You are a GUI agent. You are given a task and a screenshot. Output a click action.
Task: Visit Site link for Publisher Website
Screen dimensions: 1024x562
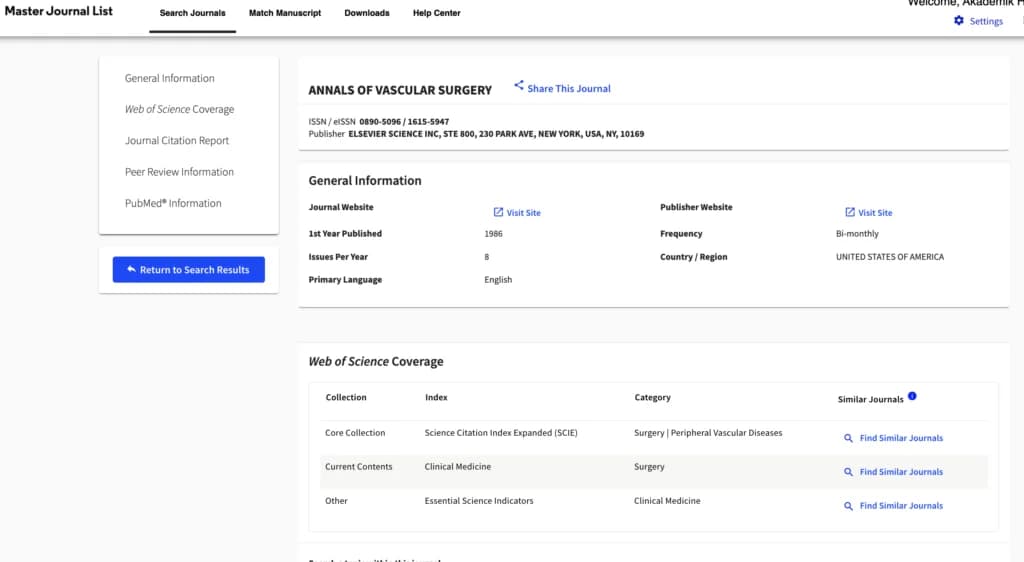click(875, 213)
